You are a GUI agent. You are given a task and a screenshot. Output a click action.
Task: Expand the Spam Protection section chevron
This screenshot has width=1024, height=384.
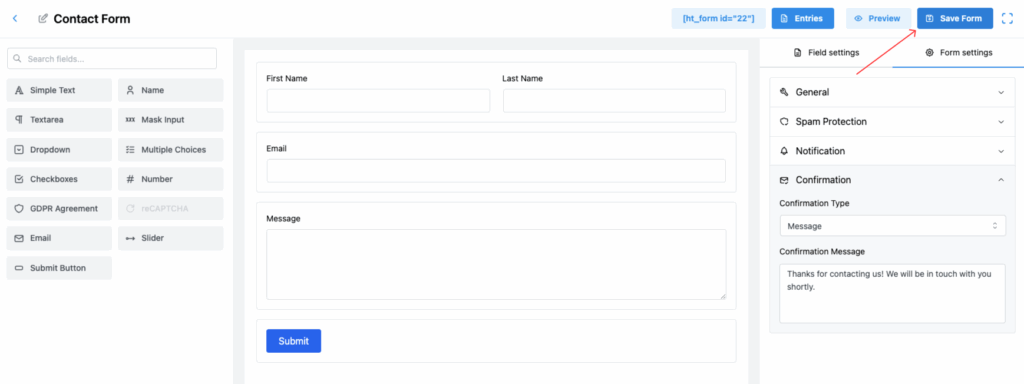tap(1001, 122)
